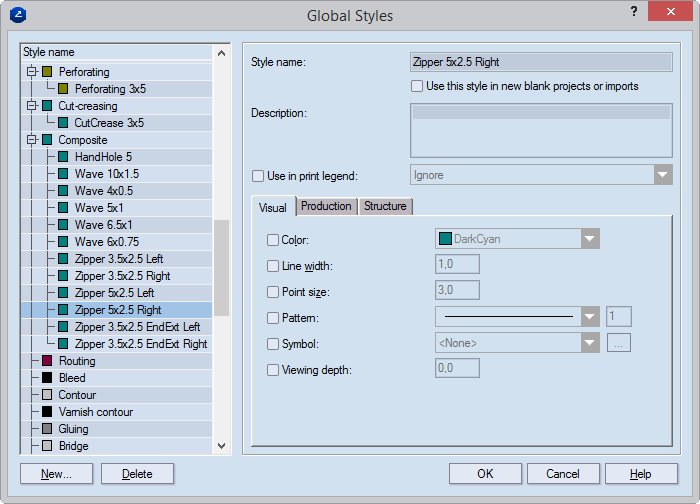Click the dark red Routing style icon
Screen dimensions: 700x504
click(46, 361)
